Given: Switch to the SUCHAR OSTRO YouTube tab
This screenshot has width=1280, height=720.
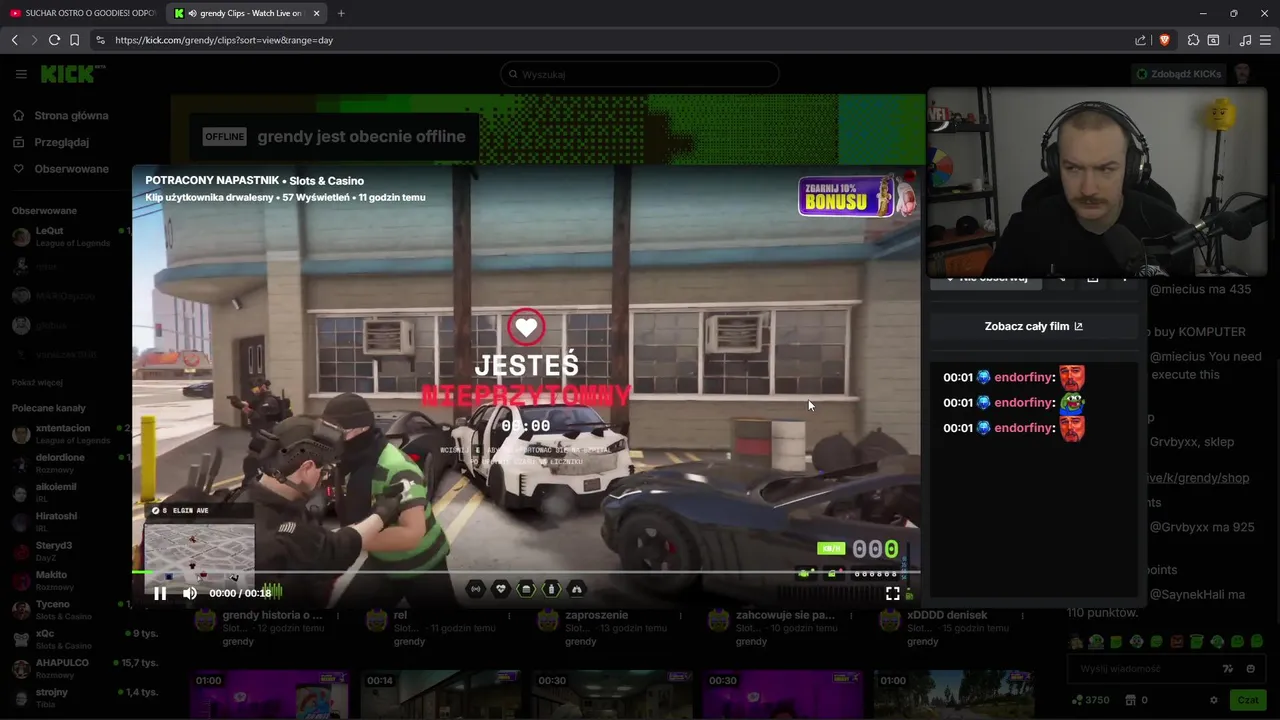Looking at the screenshot, I should [x=83, y=13].
